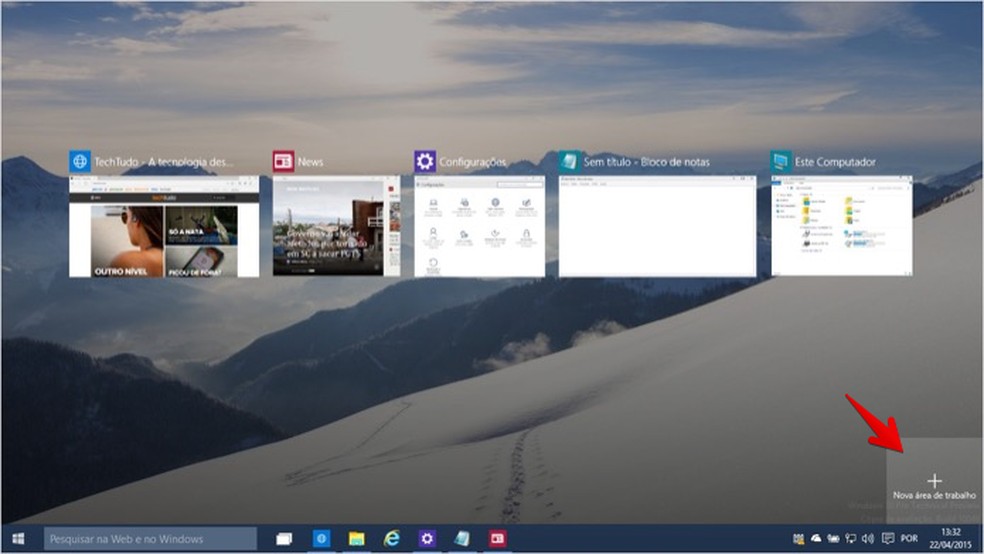Open the action center notifications icon
Screen dimensions: 984x554
point(887,538)
